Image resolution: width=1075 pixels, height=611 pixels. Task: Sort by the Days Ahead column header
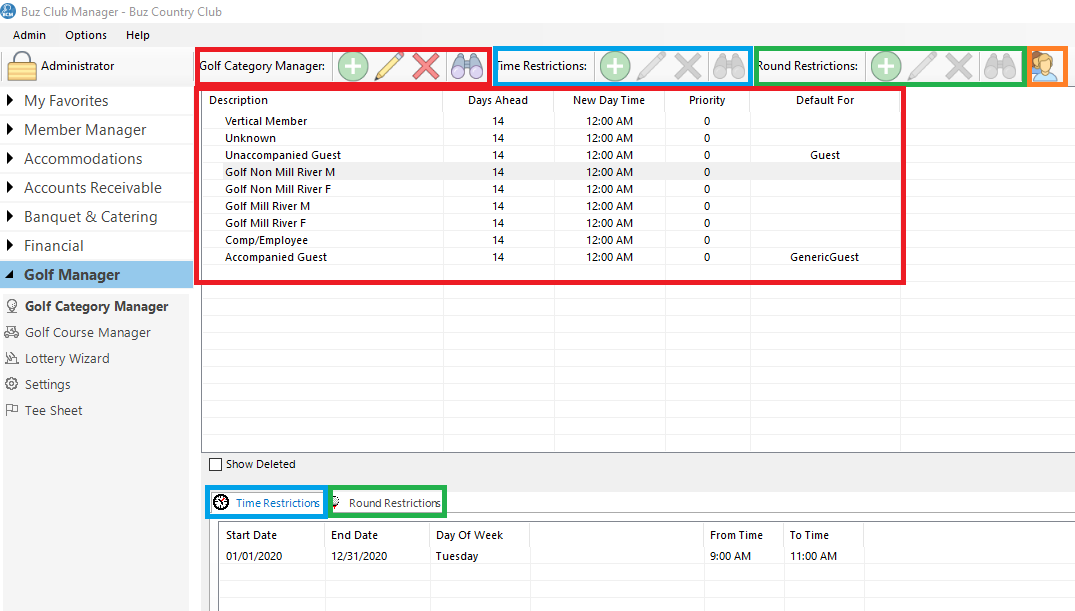[x=497, y=100]
